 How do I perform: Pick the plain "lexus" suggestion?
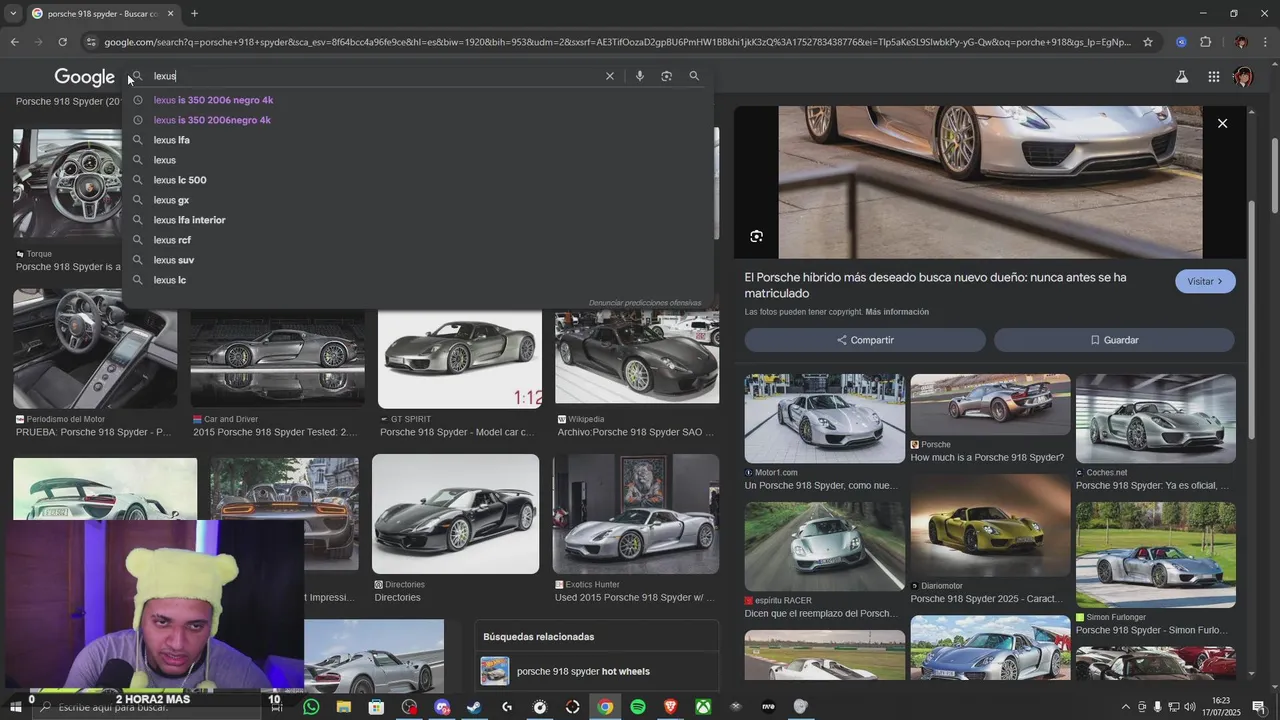164,160
